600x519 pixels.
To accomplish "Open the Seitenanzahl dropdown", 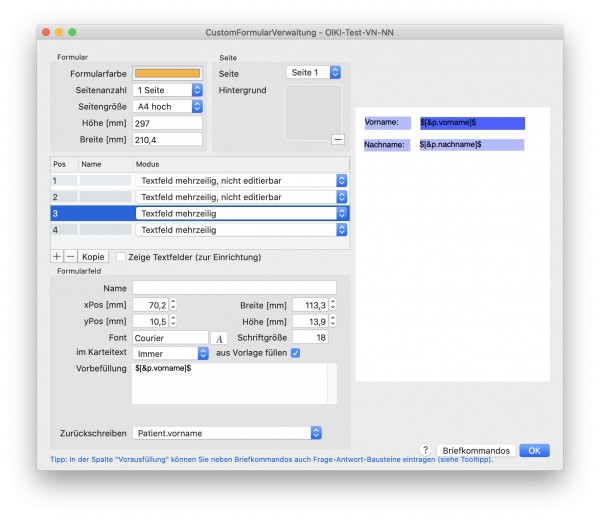I will [168, 90].
